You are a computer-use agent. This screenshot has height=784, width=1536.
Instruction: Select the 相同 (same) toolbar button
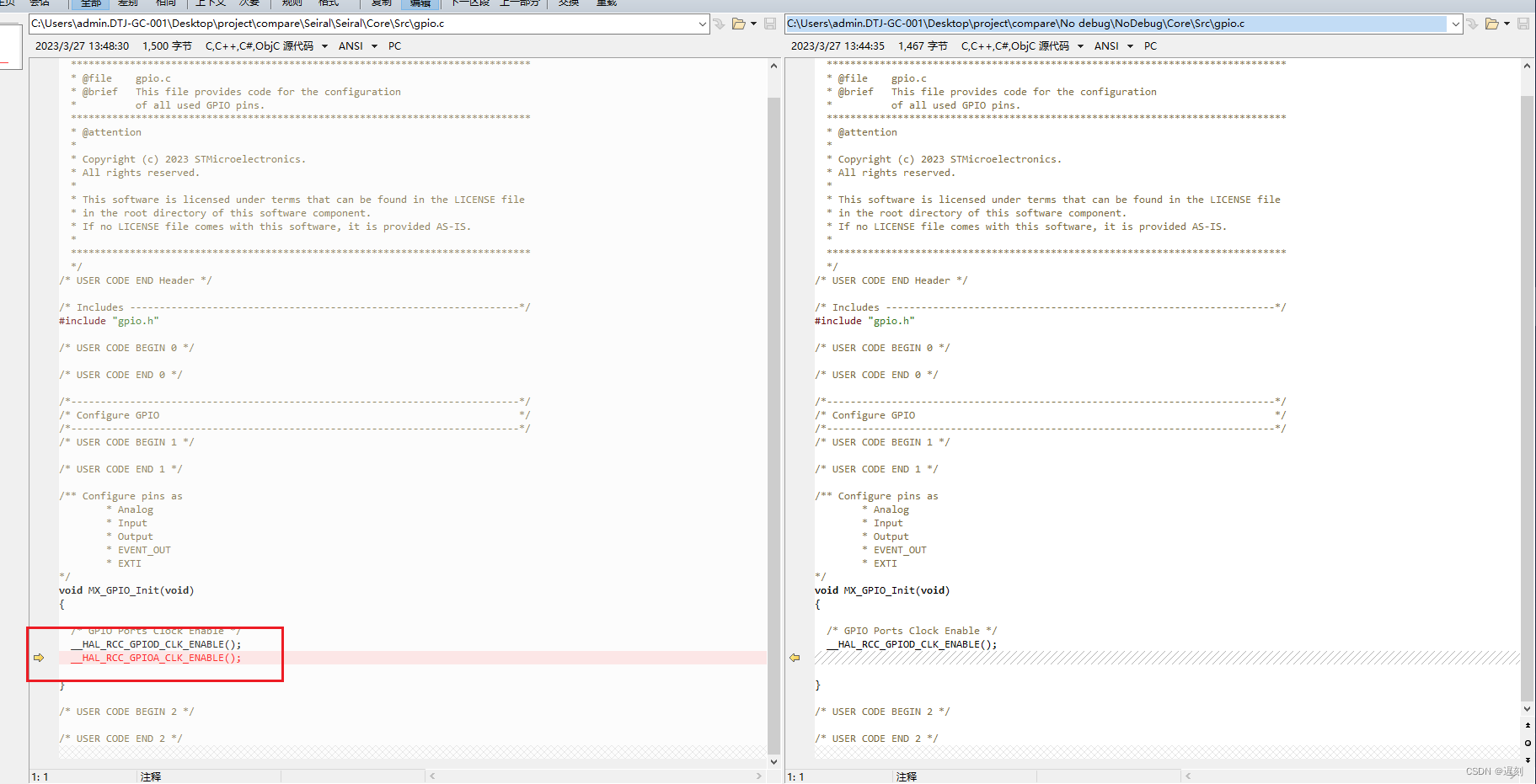point(166,3)
